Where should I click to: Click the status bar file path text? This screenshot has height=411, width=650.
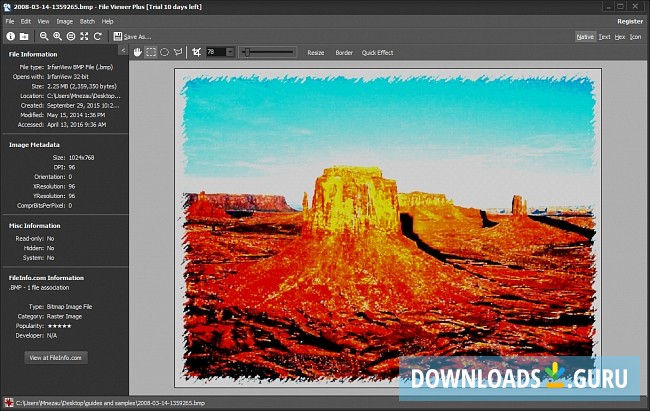[110, 403]
